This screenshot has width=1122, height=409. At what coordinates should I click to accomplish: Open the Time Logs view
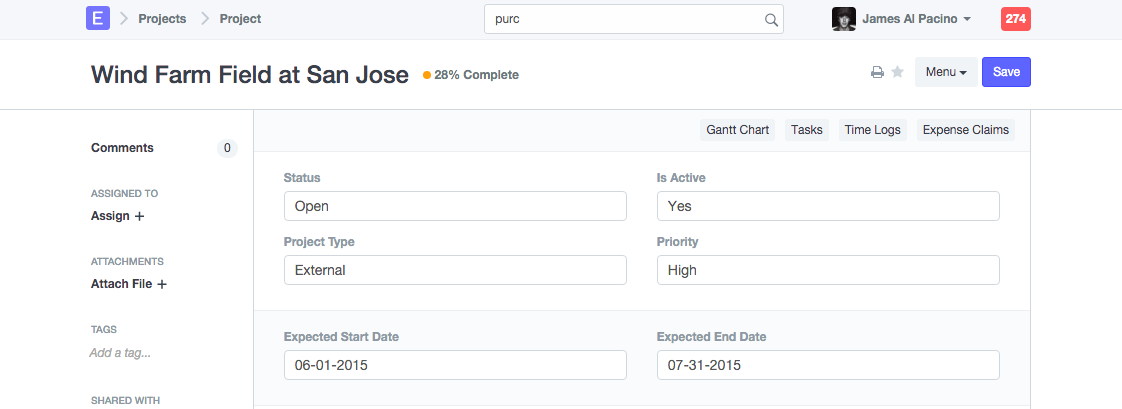point(872,130)
